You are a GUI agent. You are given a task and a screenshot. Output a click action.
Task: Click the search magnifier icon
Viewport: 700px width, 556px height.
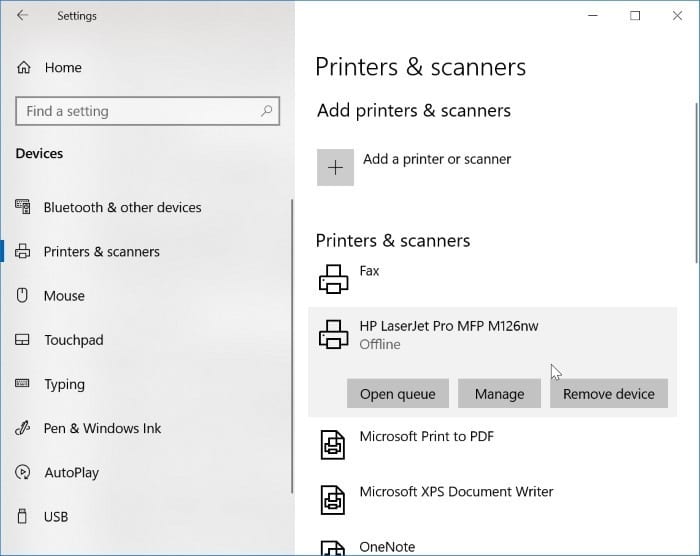tap(267, 110)
